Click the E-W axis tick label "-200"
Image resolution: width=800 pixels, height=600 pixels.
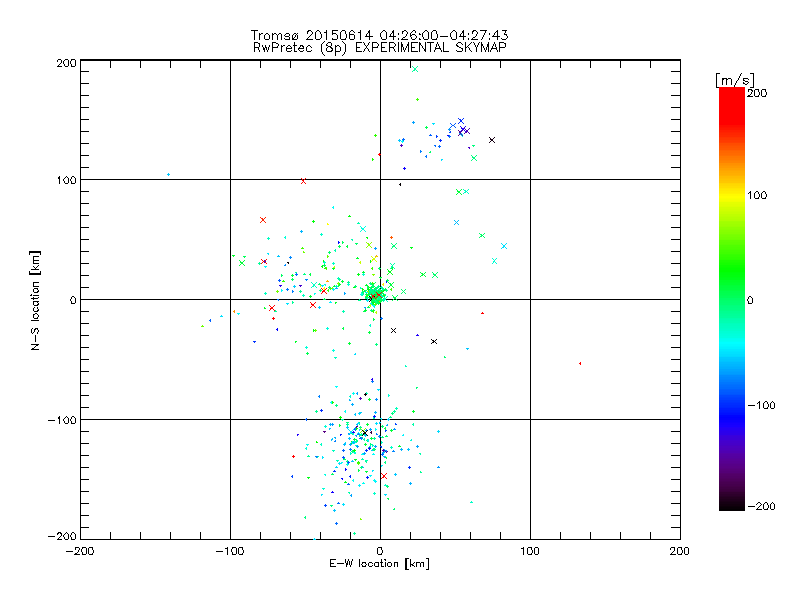pyautogui.click(x=80, y=551)
